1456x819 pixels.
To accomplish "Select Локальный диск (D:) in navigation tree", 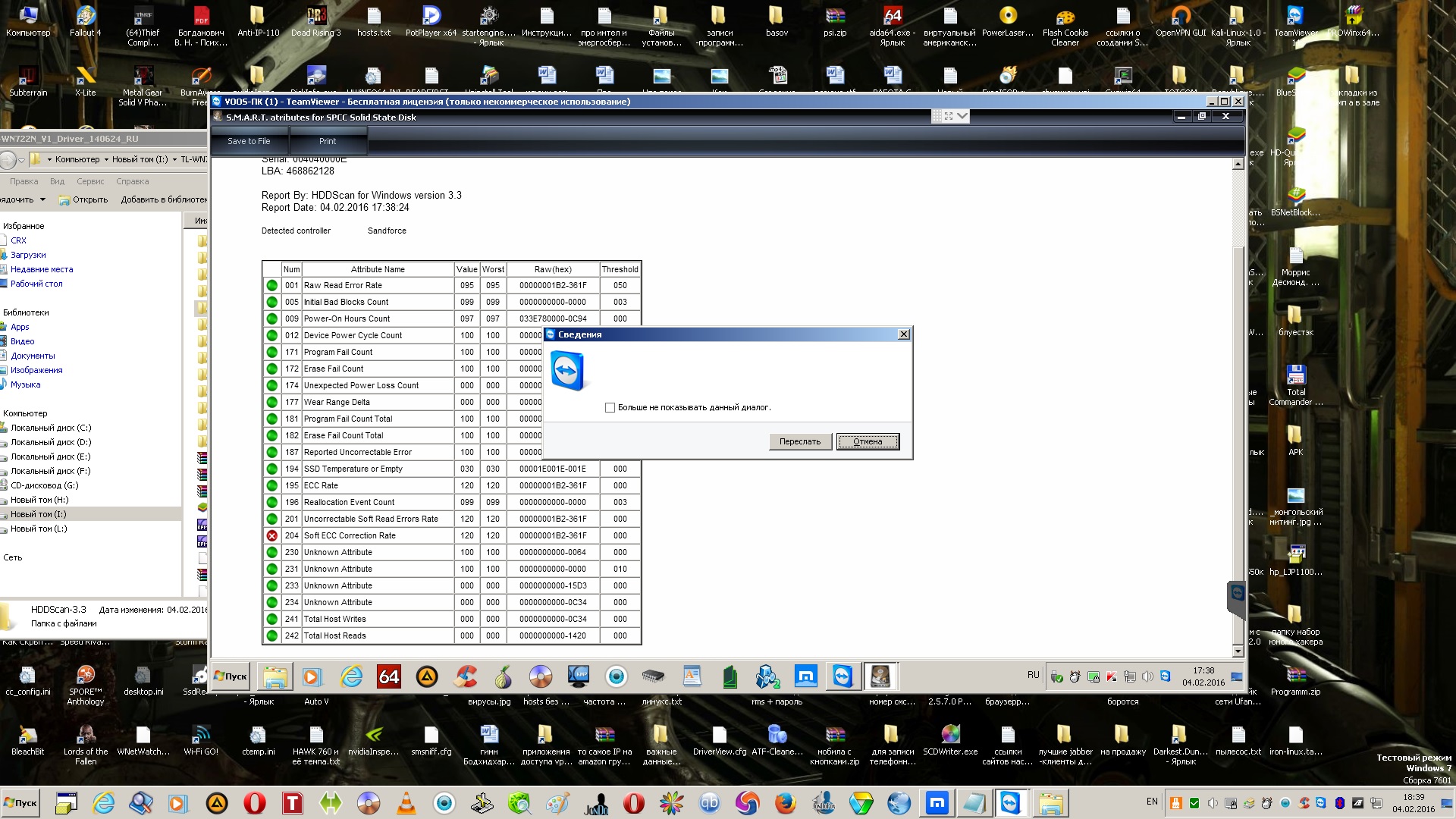I will [x=51, y=442].
